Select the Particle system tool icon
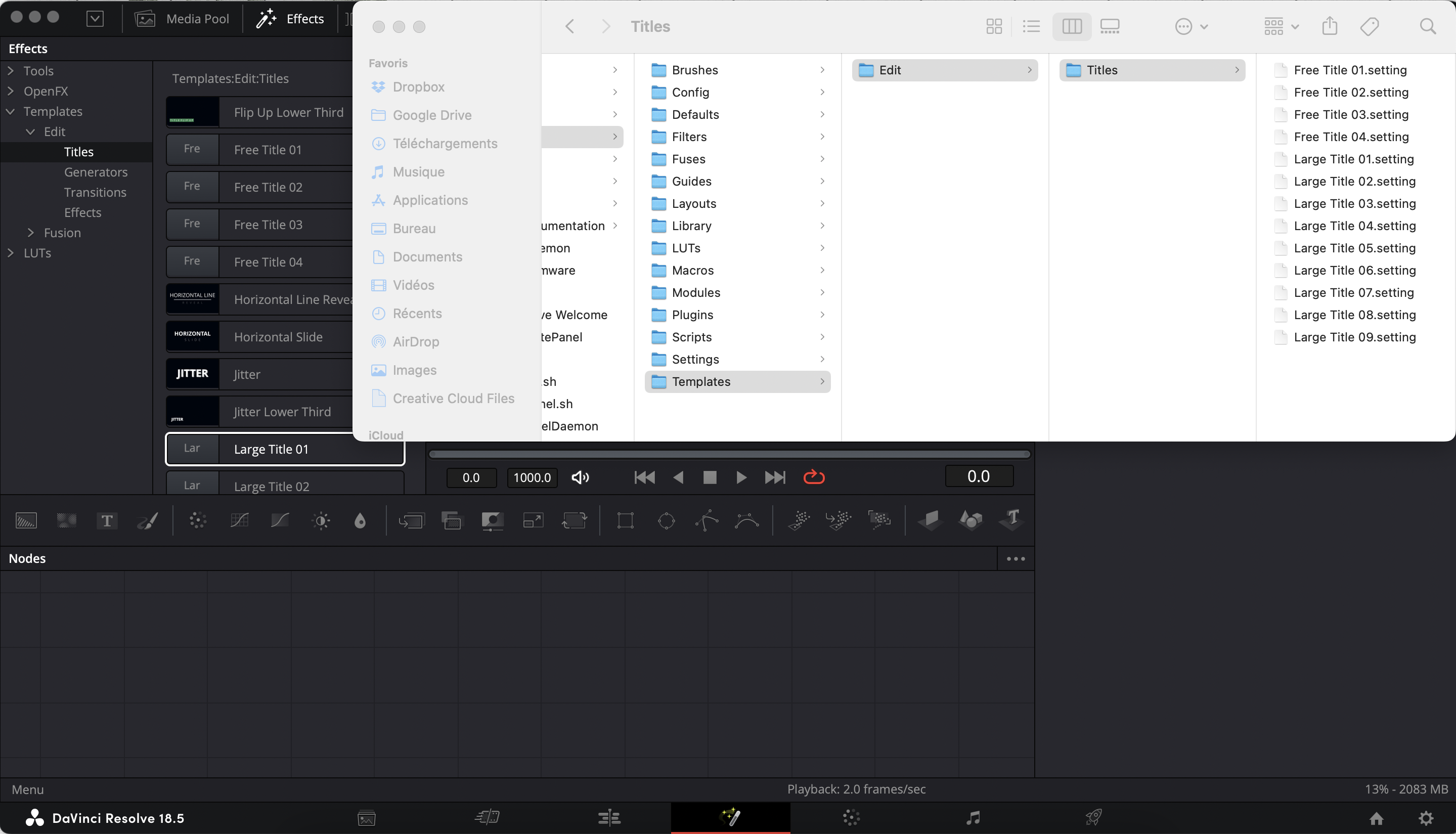Screen dimensions: 1456x834 click(800, 519)
